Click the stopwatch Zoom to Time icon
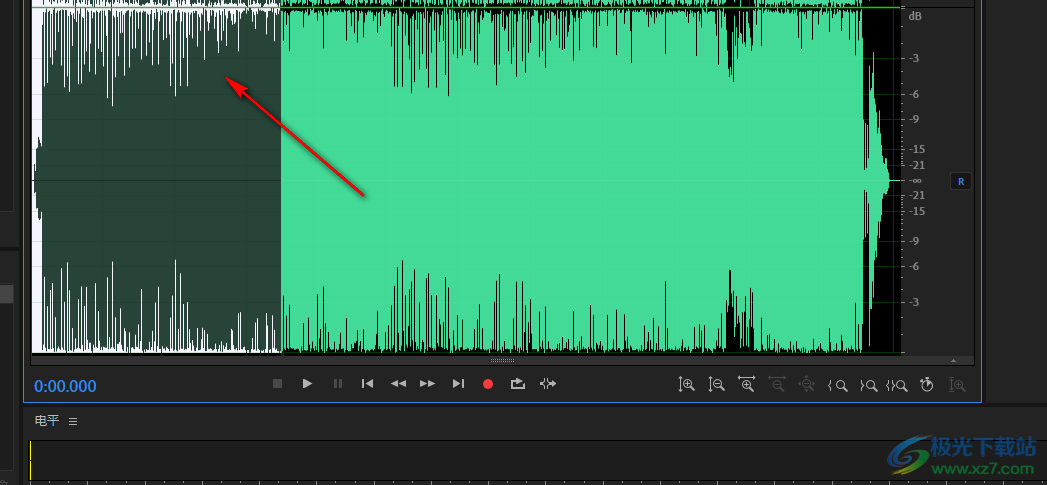Screen dimensions: 1047x485 pos(927,384)
